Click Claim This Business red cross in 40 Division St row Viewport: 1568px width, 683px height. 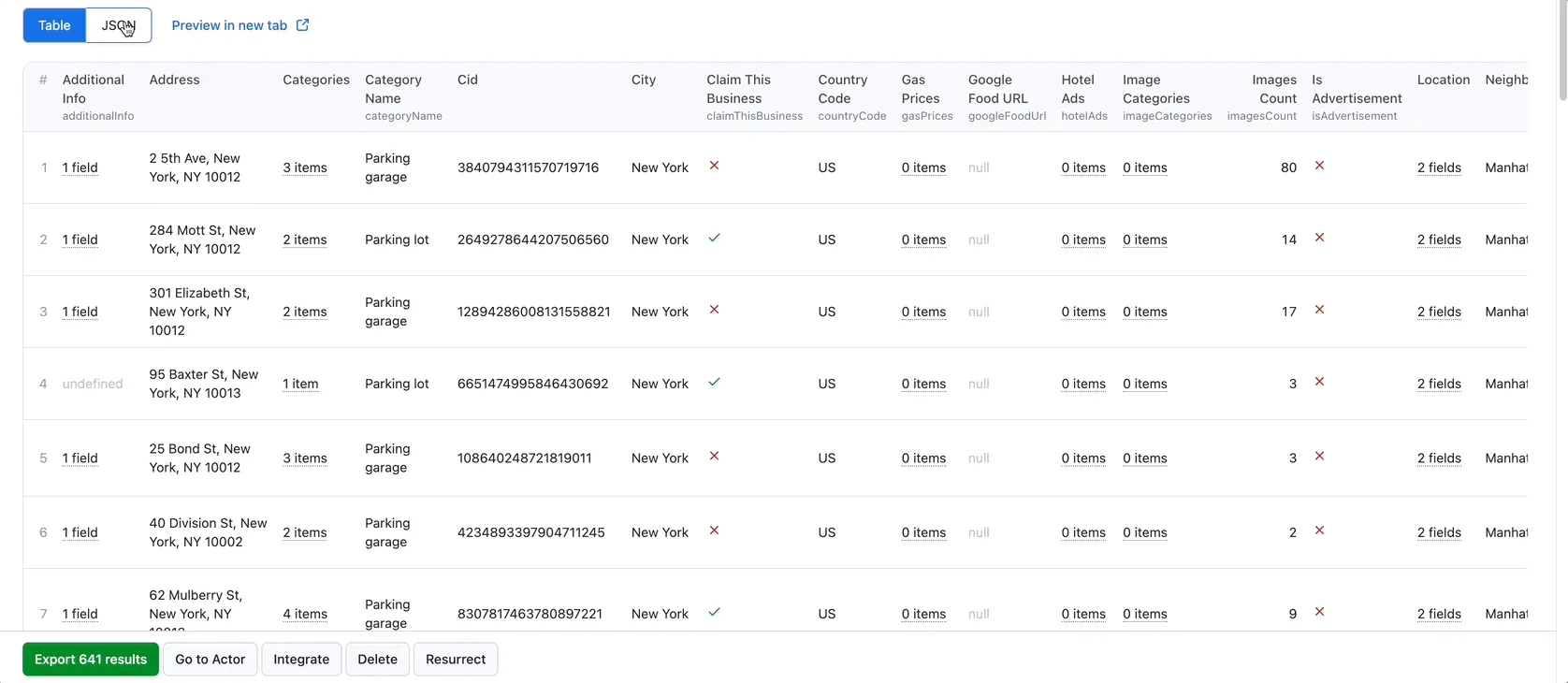[714, 530]
